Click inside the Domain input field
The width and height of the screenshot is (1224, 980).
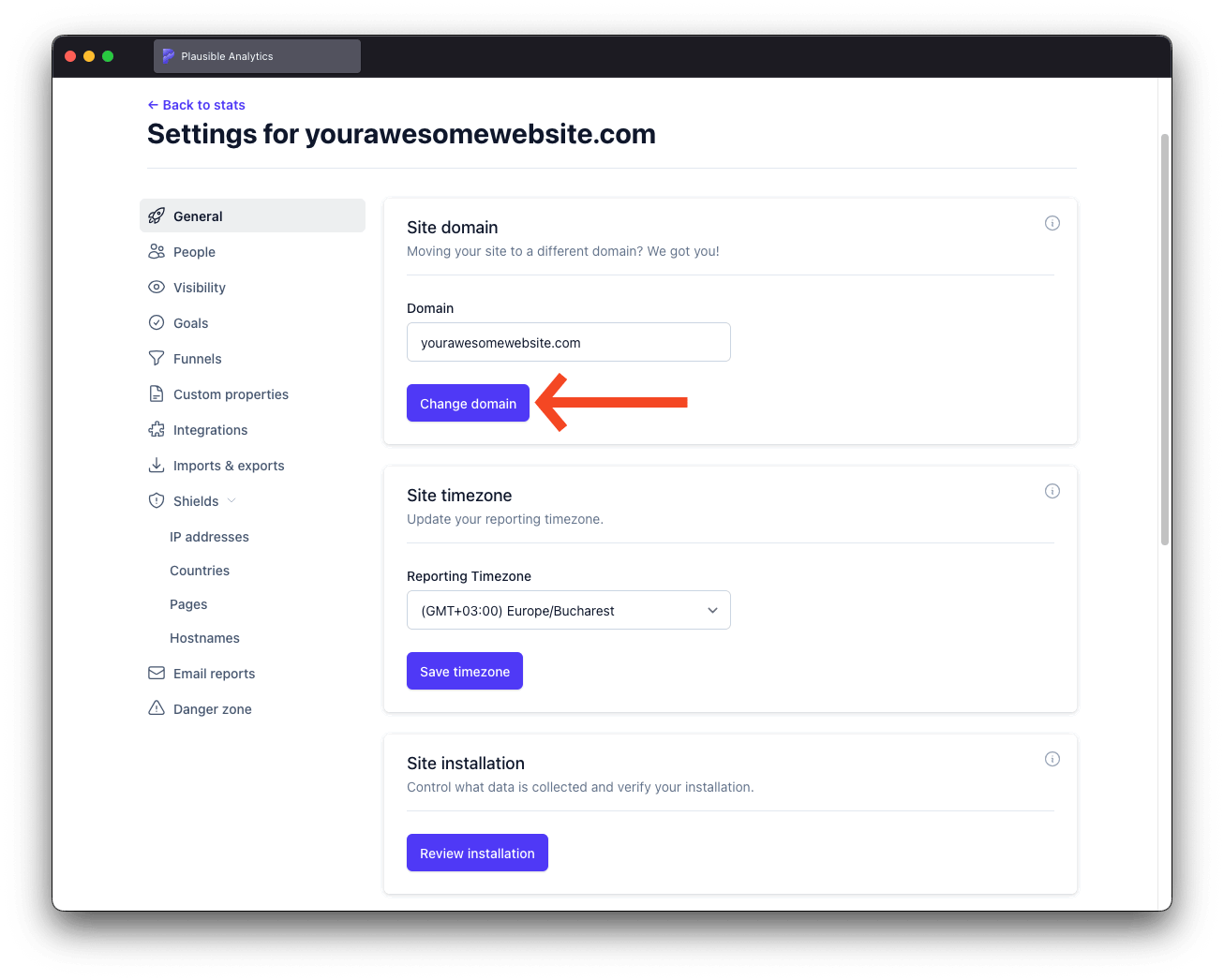tap(568, 342)
